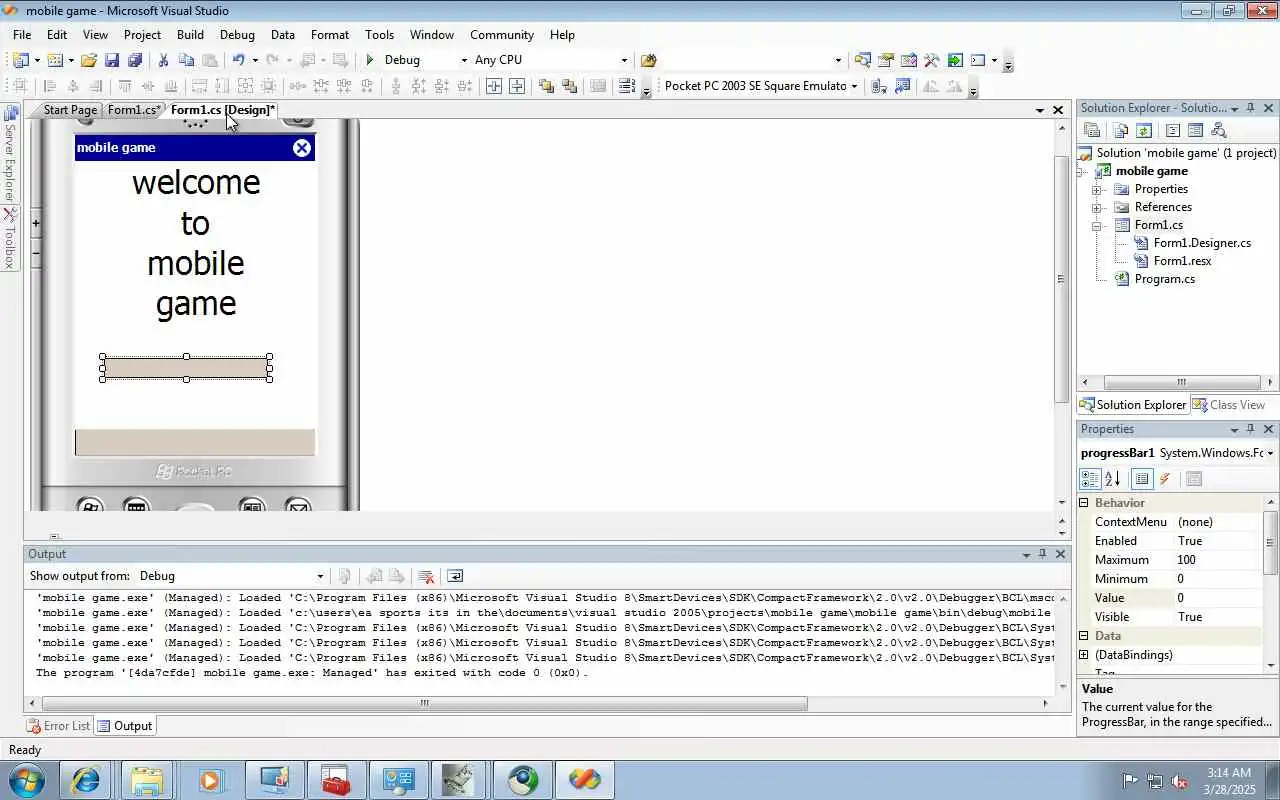Start debugging with the green play icon
Image resolution: width=1280 pixels, height=800 pixels.
tap(370, 60)
